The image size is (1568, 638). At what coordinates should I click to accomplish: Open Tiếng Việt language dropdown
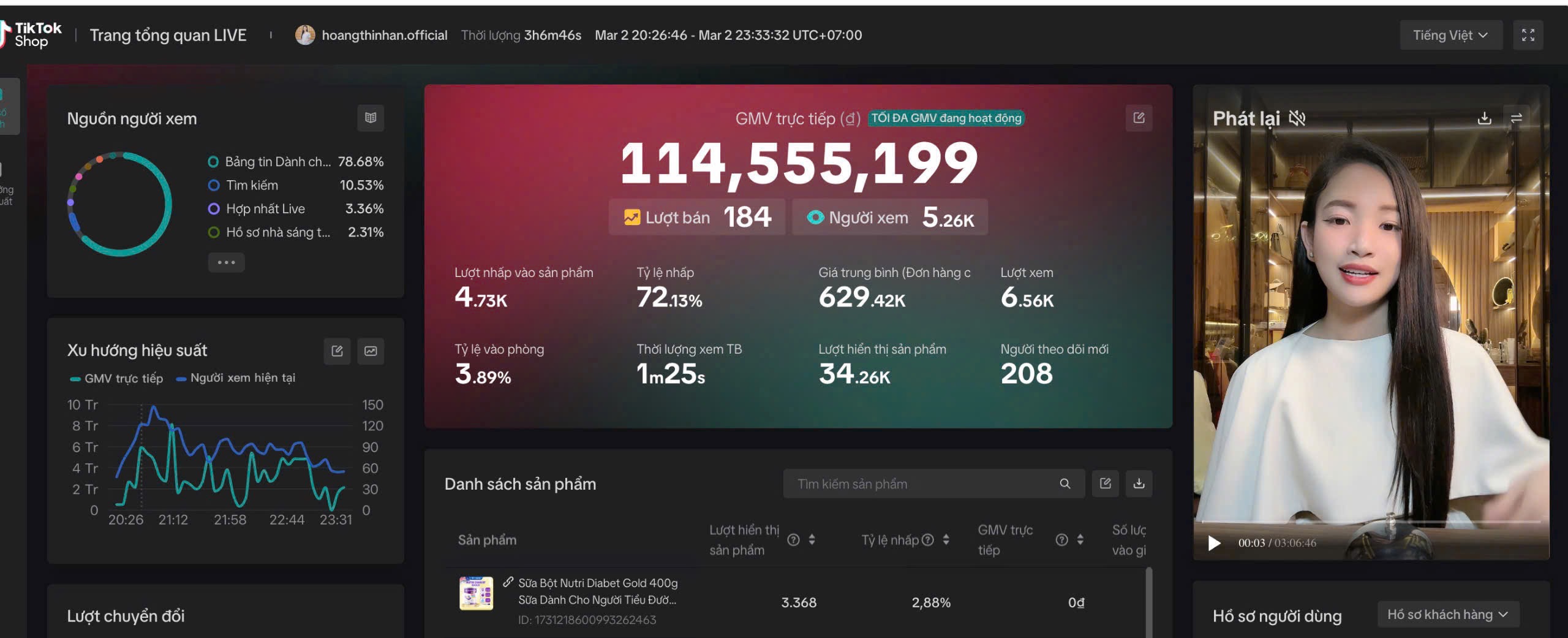[1450, 35]
